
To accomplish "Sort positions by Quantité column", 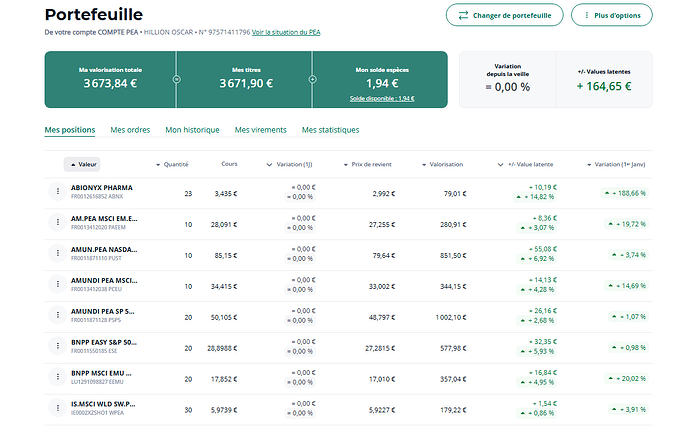I will (x=173, y=164).
